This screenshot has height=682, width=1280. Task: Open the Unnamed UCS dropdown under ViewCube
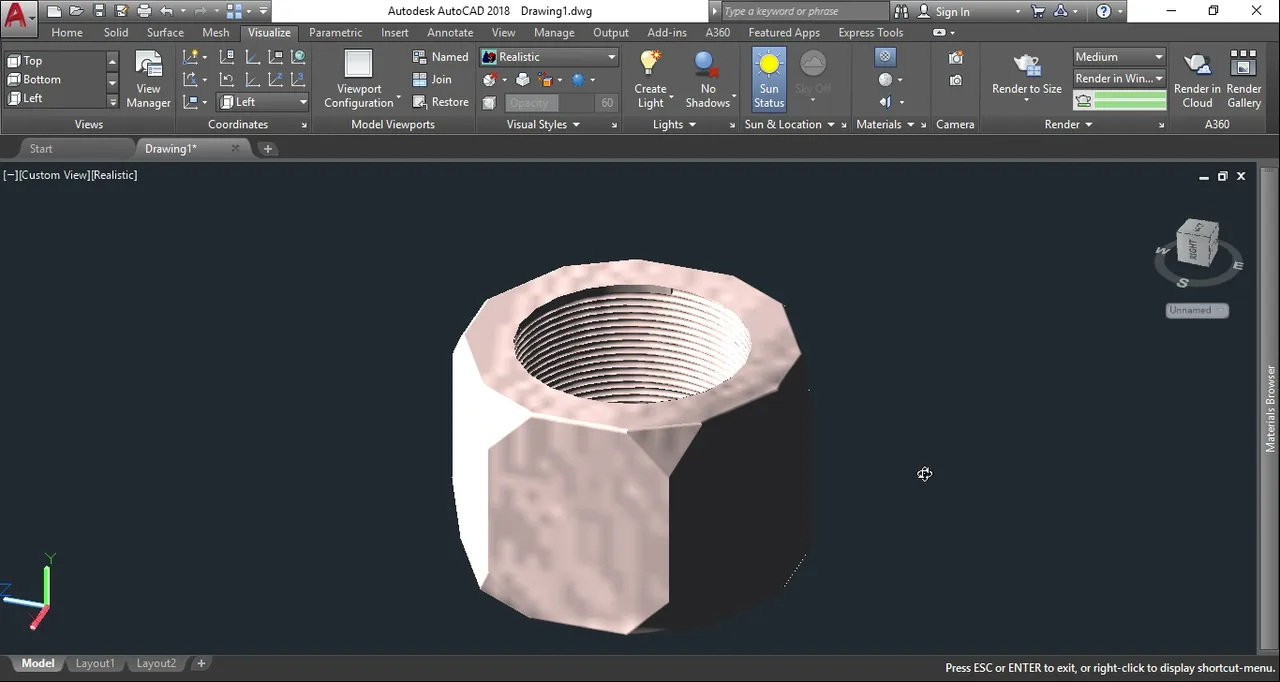coord(1197,310)
